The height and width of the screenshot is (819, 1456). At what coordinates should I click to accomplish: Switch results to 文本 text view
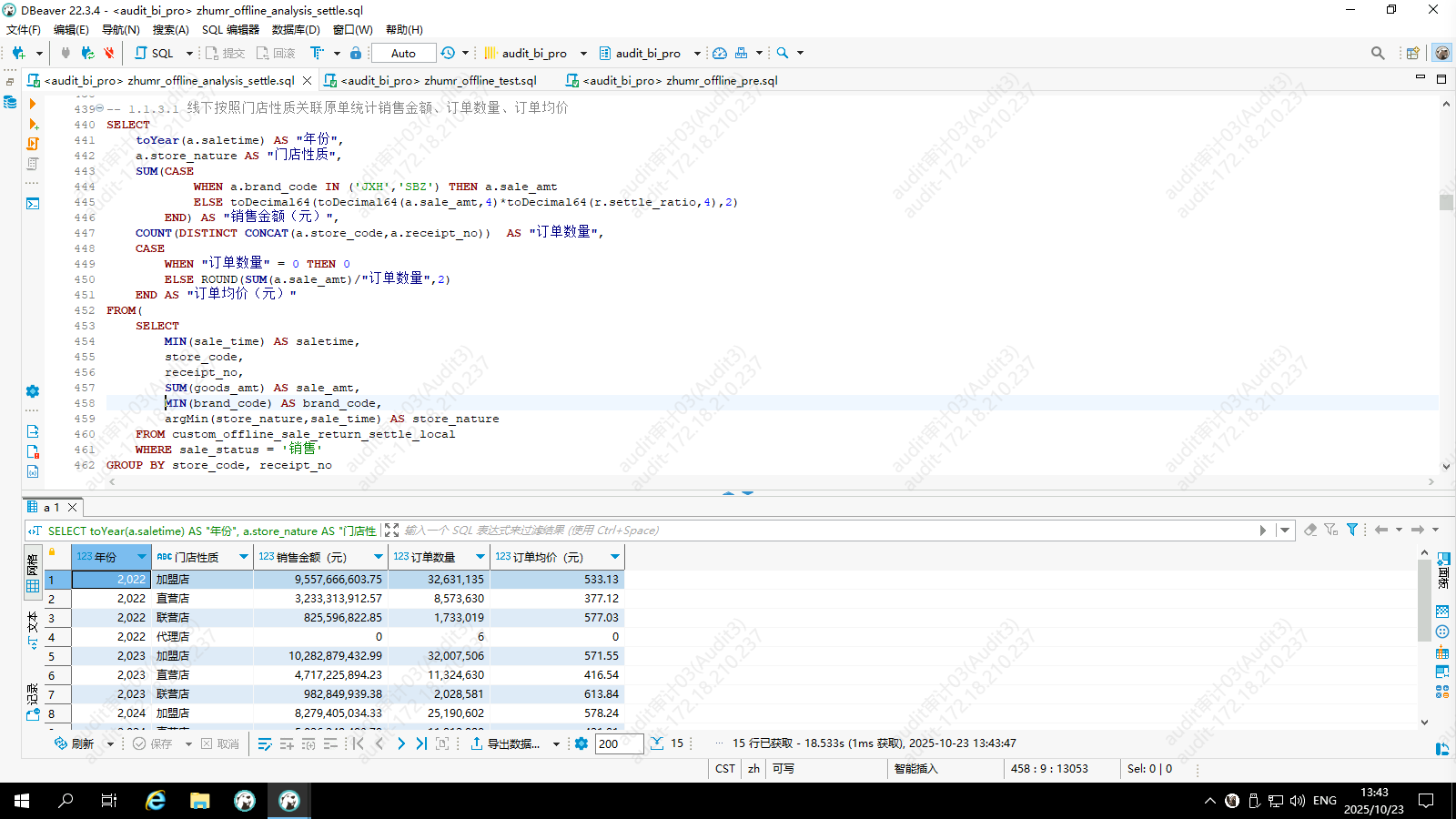tap(33, 630)
